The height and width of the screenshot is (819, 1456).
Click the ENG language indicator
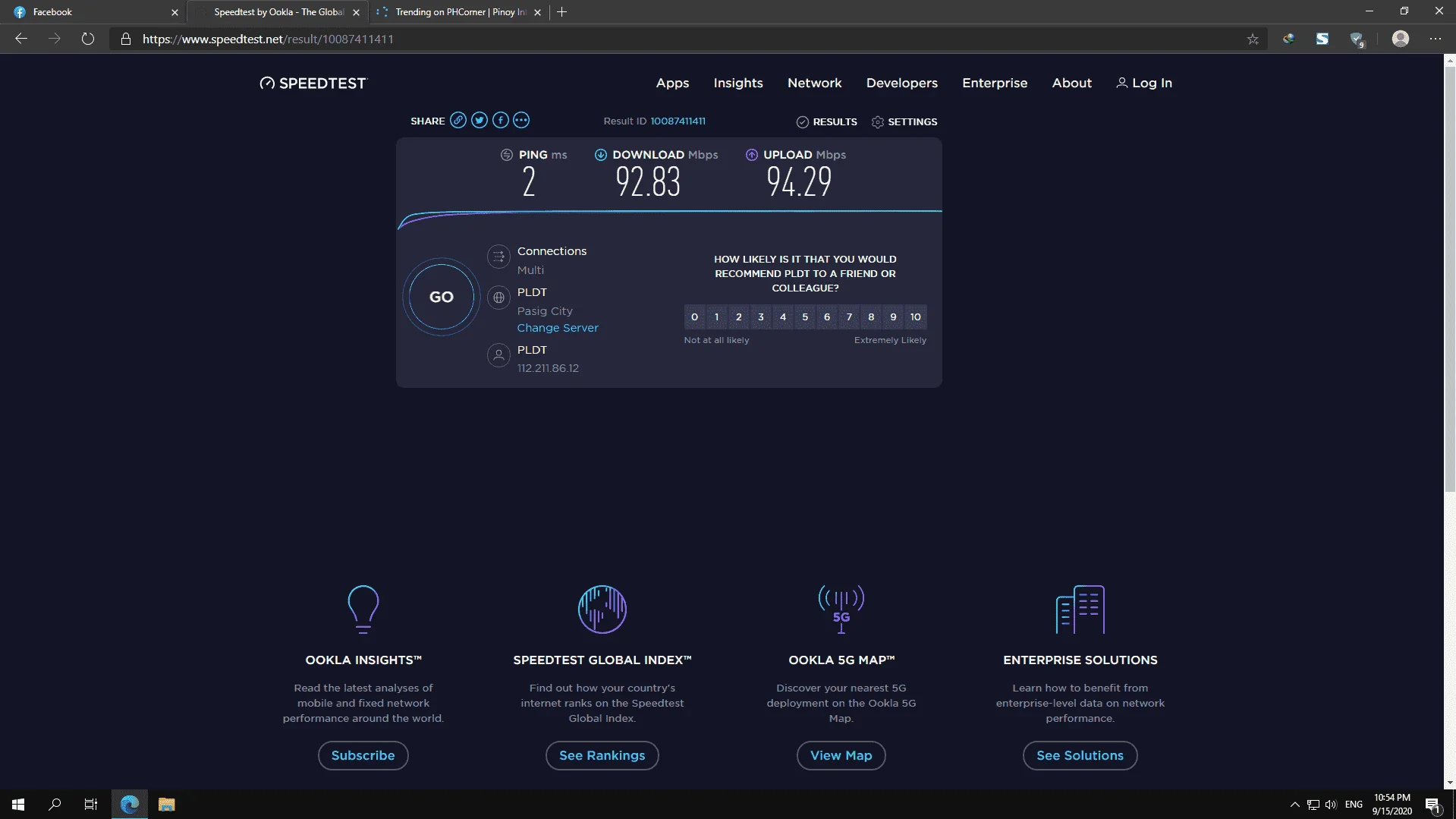[x=1354, y=805]
